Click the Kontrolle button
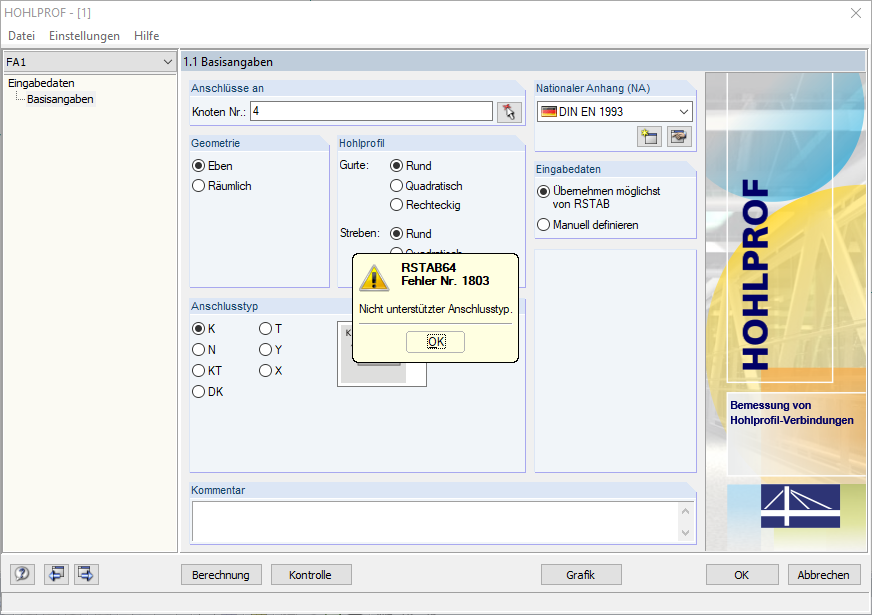Viewport: 872px width, 615px height. pos(311,575)
